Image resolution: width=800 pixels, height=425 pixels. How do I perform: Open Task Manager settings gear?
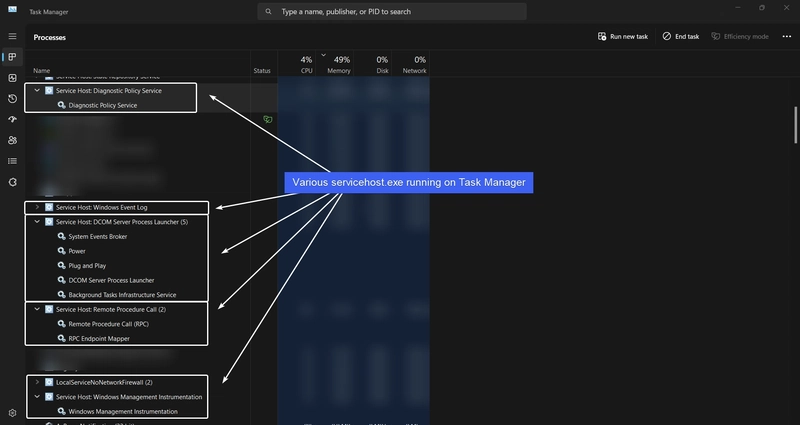point(12,412)
